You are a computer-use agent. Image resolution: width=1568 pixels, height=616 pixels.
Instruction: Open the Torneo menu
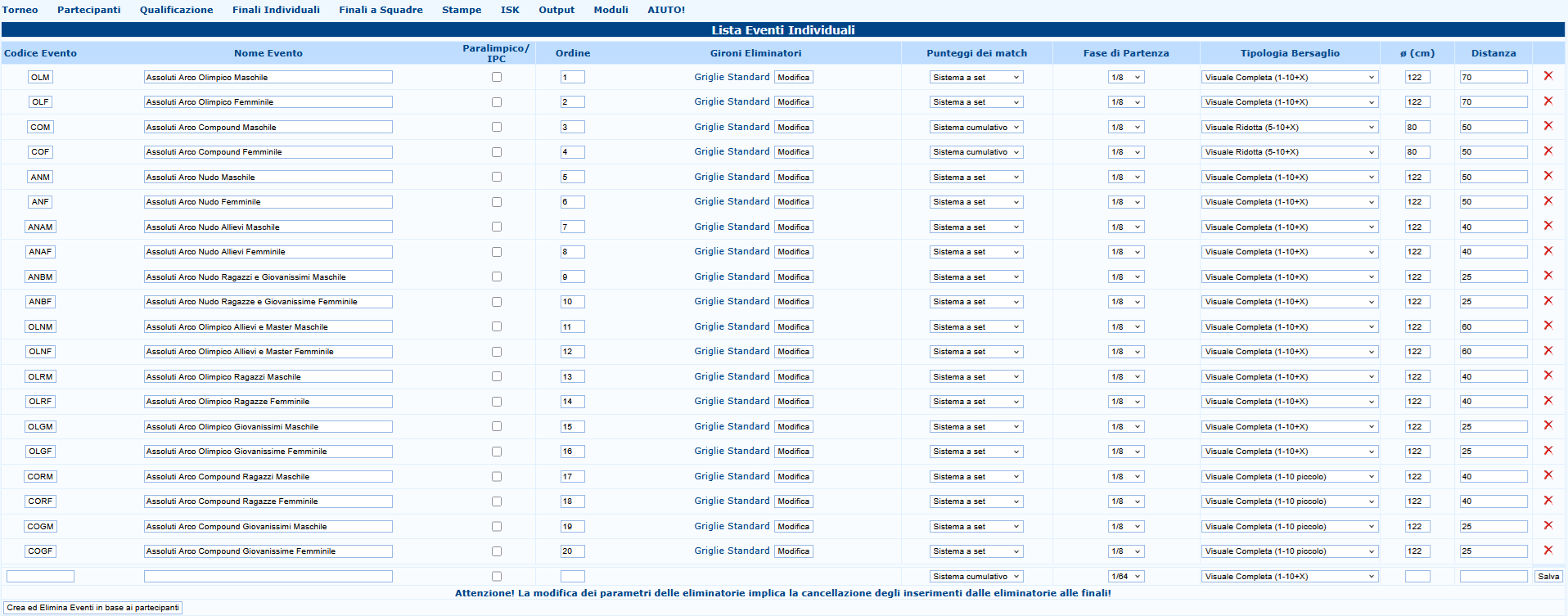[x=20, y=10]
